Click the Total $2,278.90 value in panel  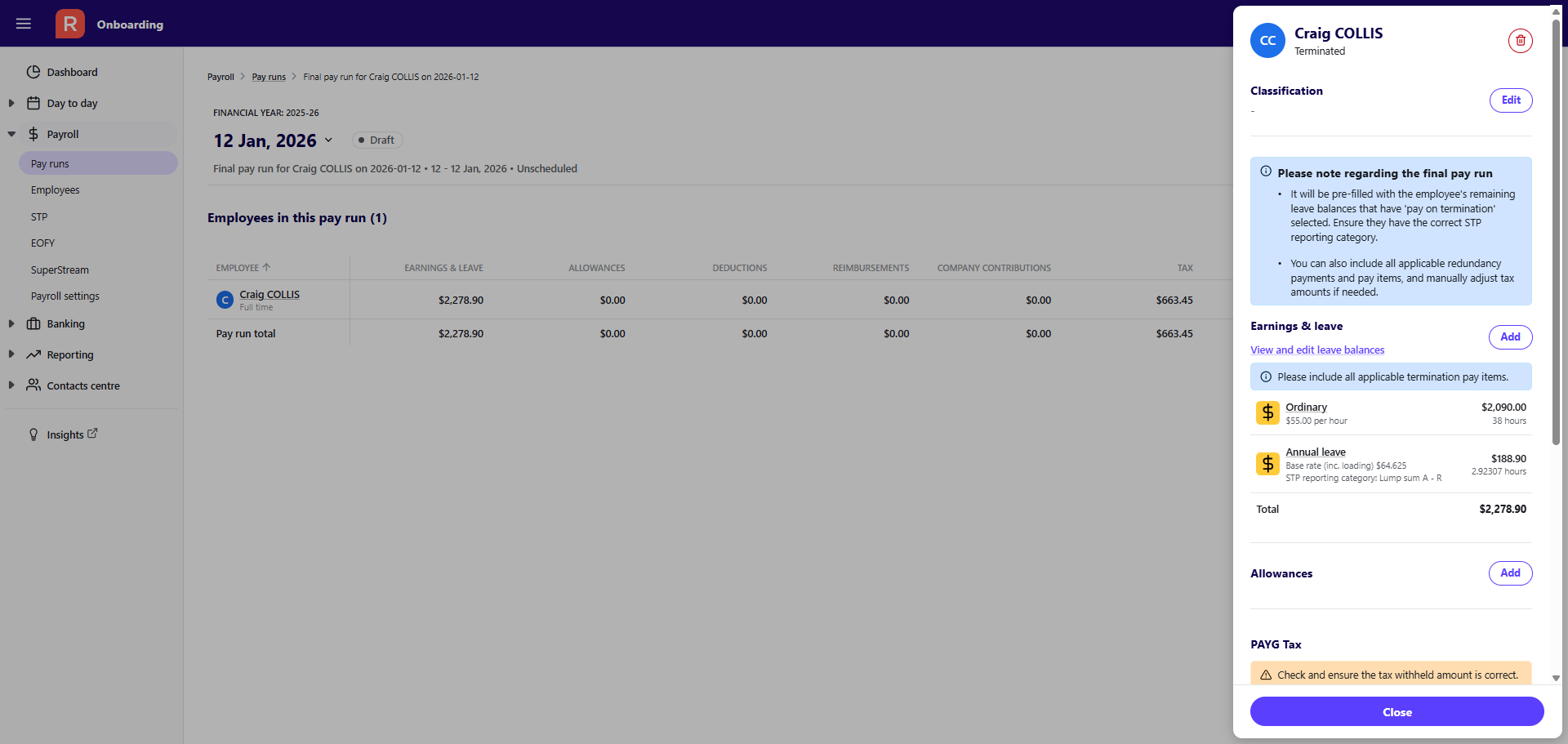1503,509
